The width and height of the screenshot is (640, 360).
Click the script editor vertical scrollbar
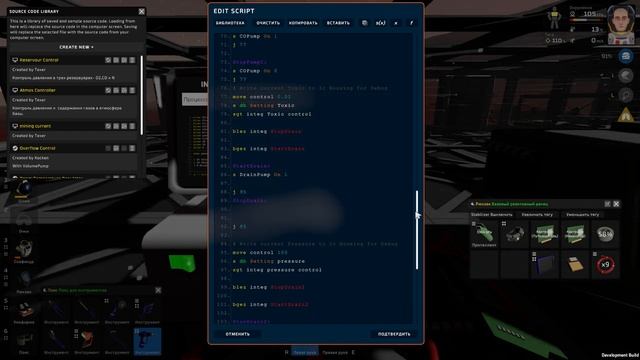point(417,230)
